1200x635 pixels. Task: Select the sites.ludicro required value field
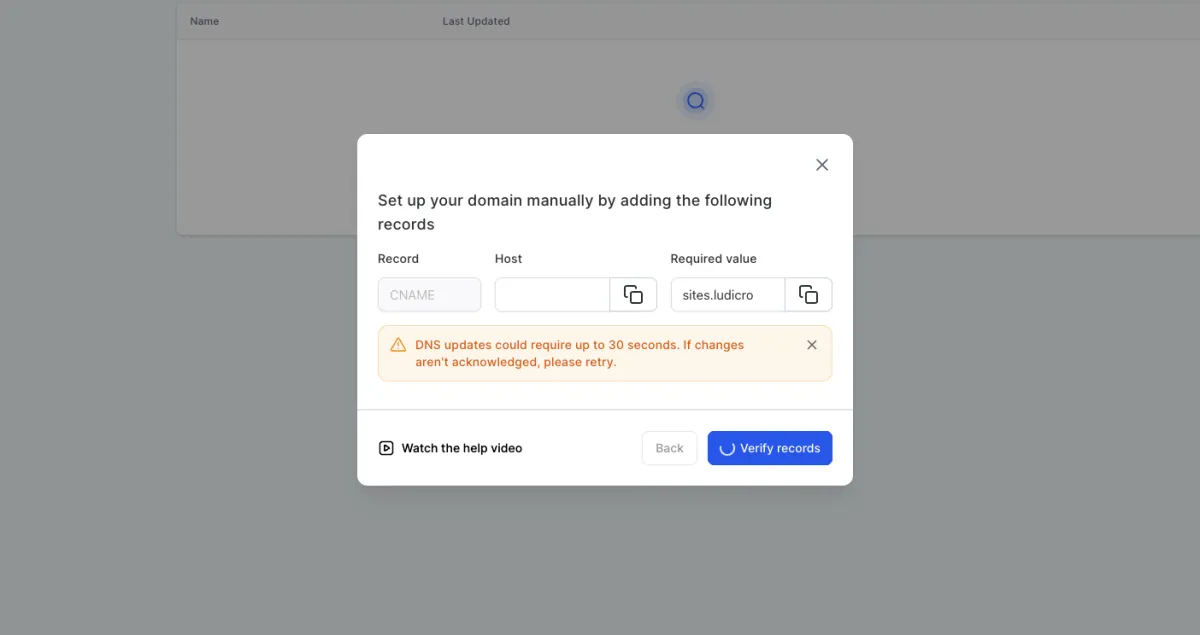point(727,295)
